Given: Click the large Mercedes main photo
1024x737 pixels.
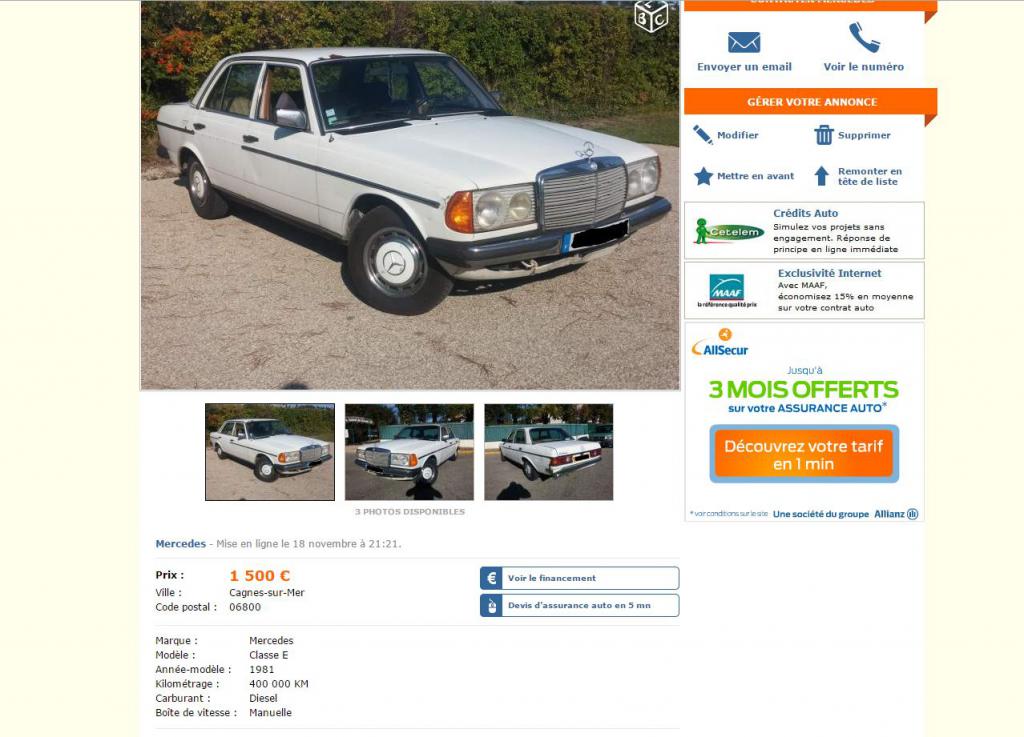Looking at the screenshot, I should (x=410, y=195).
